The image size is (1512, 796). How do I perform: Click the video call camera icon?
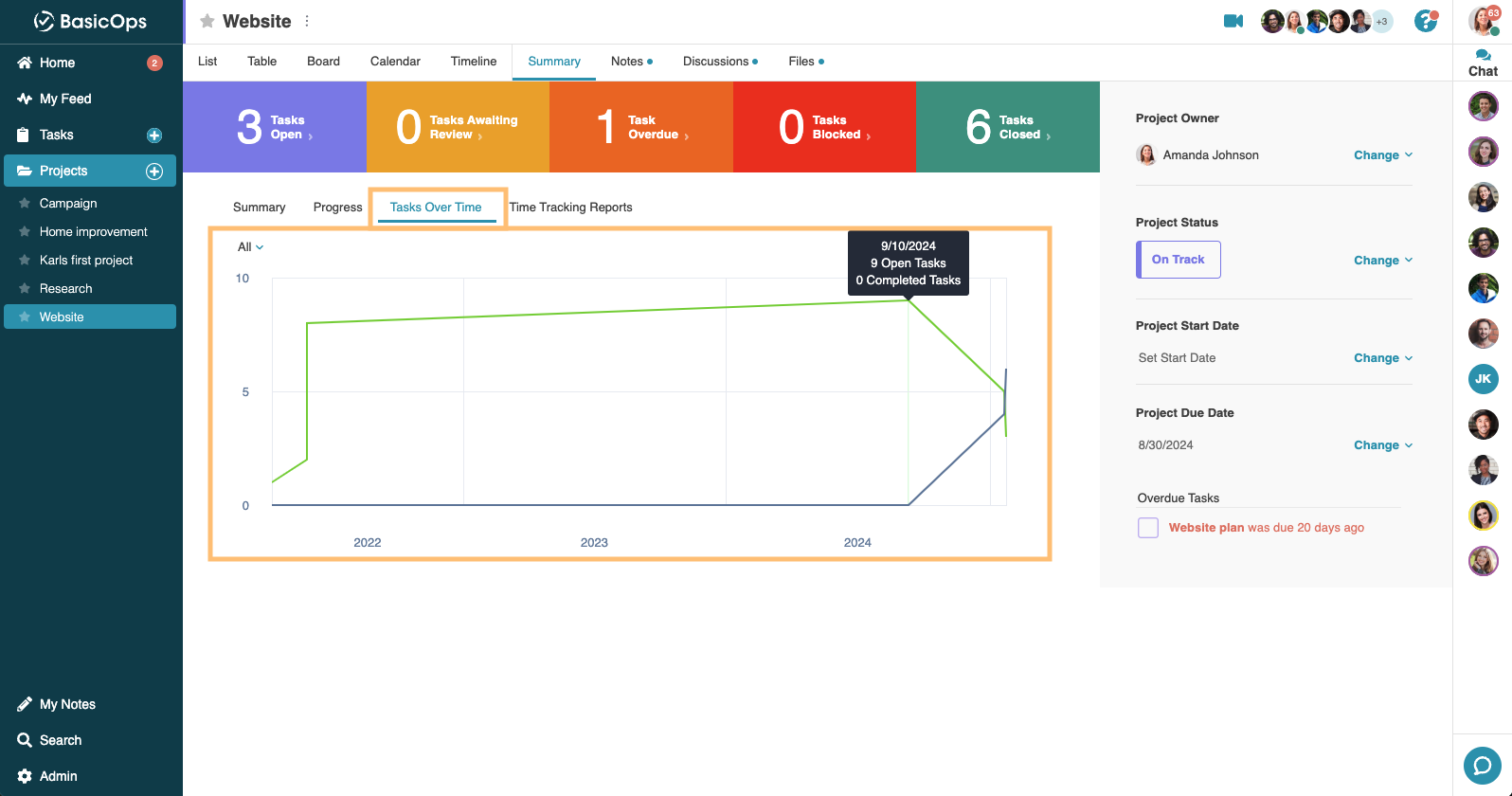[x=1233, y=21]
